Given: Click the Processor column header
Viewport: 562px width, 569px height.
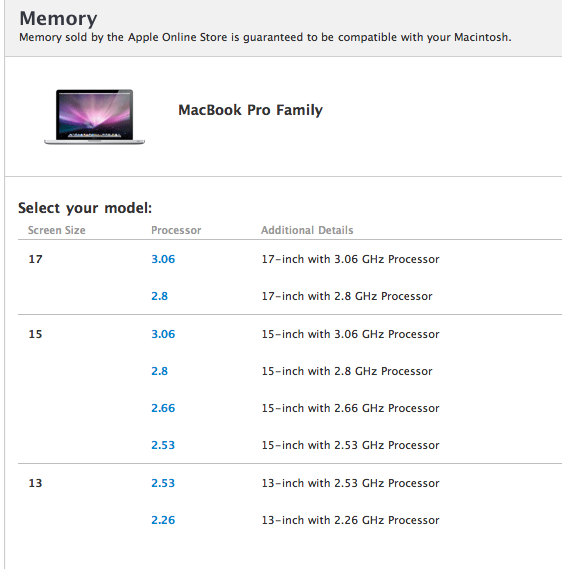Looking at the screenshot, I should tap(176, 230).
